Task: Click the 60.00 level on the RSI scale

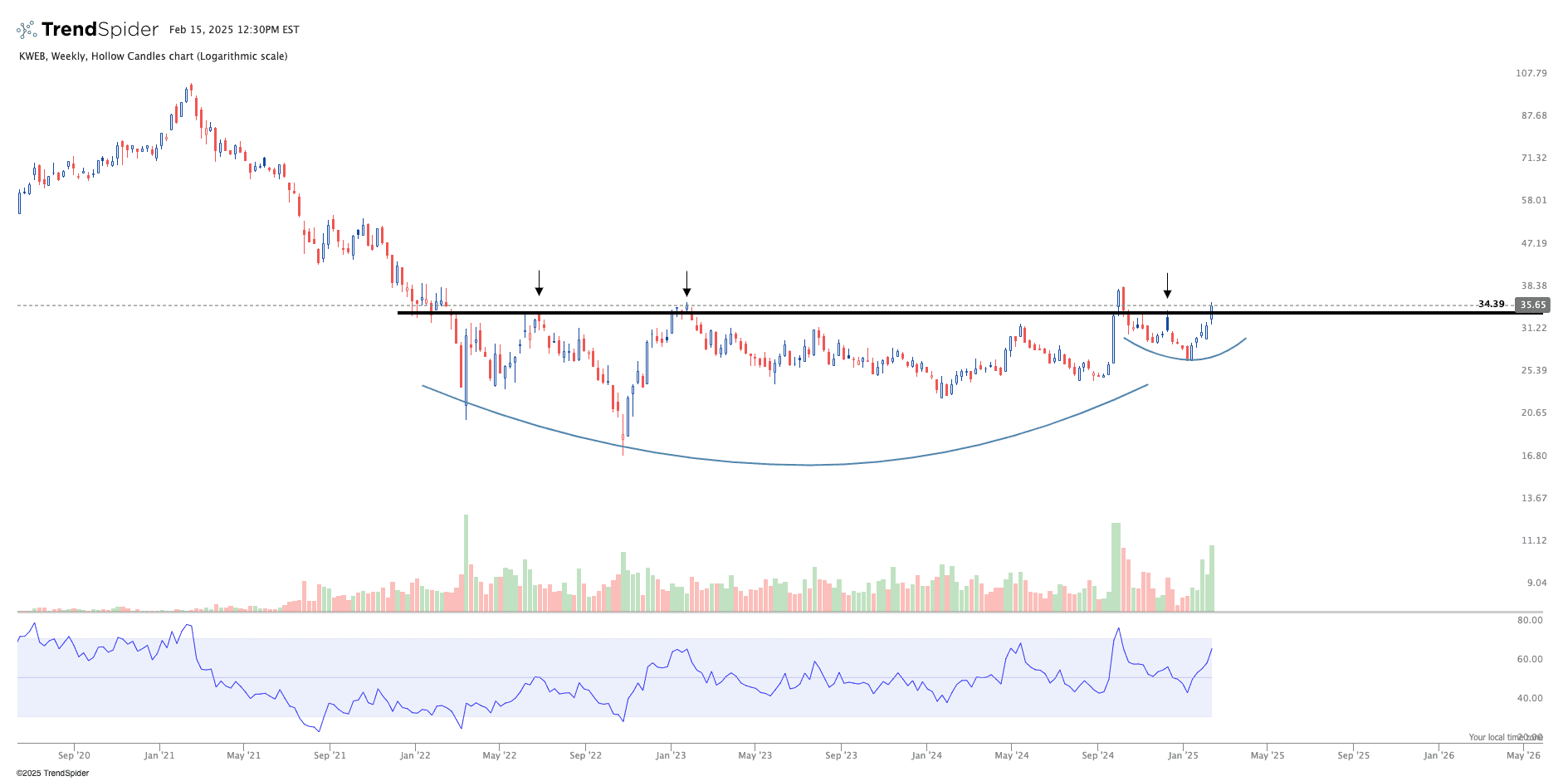Action: click(x=1530, y=659)
